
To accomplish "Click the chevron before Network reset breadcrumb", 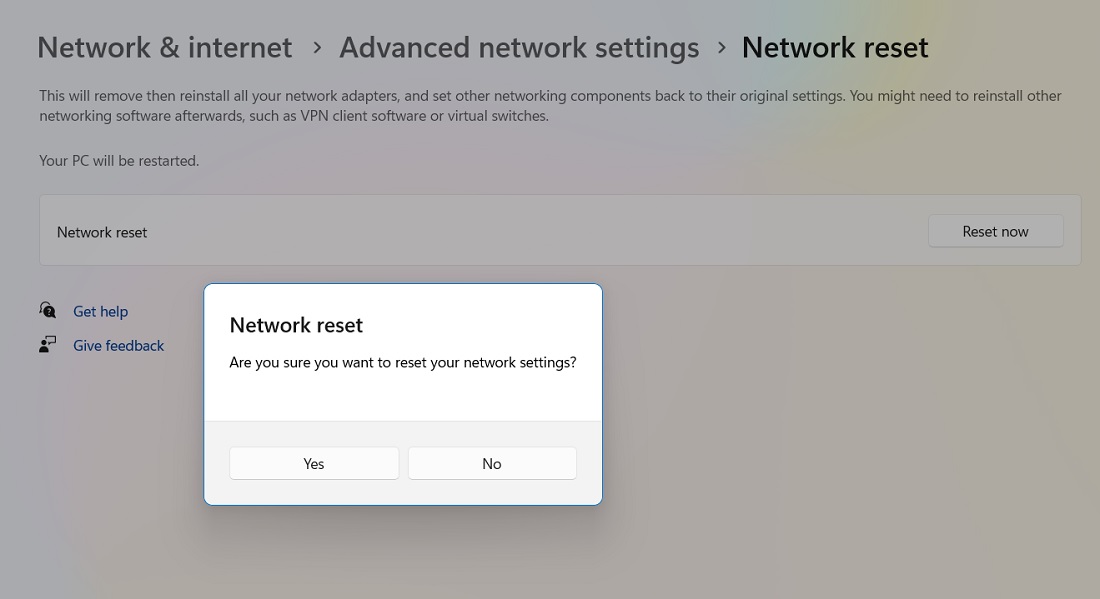I will click(x=722, y=47).
